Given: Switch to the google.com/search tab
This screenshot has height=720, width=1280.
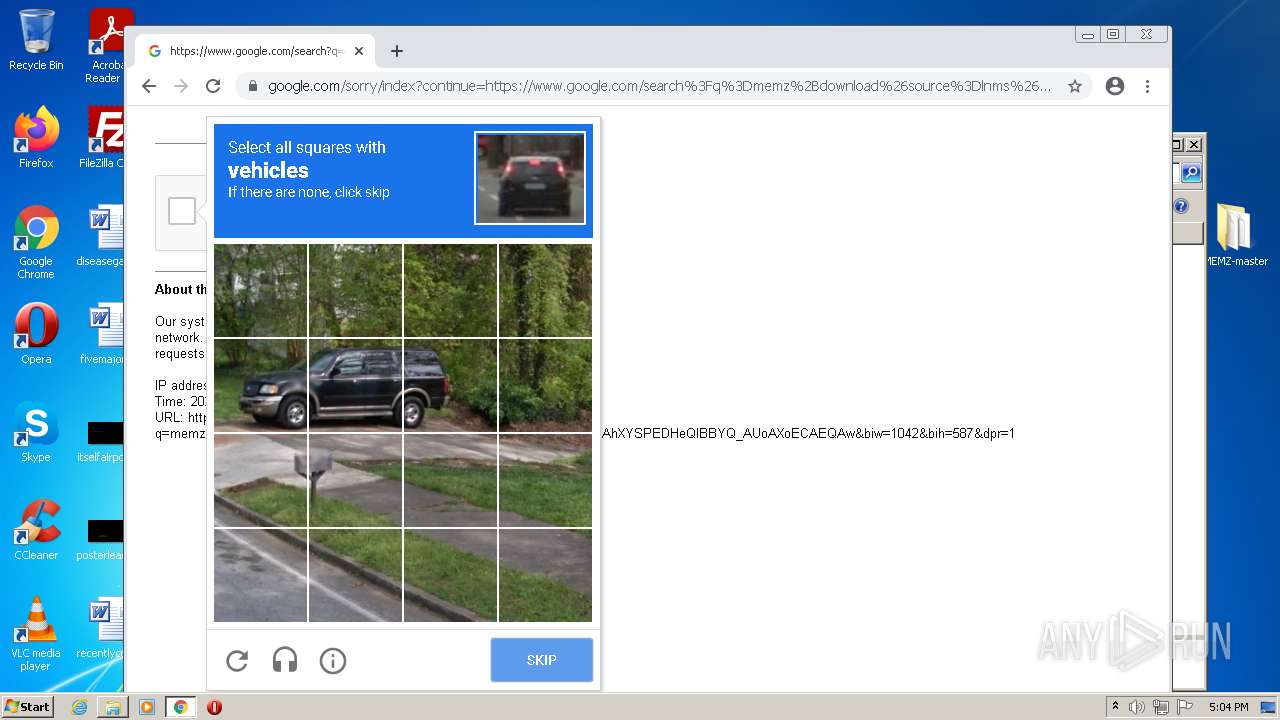Looking at the screenshot, I should pos(254,51).
